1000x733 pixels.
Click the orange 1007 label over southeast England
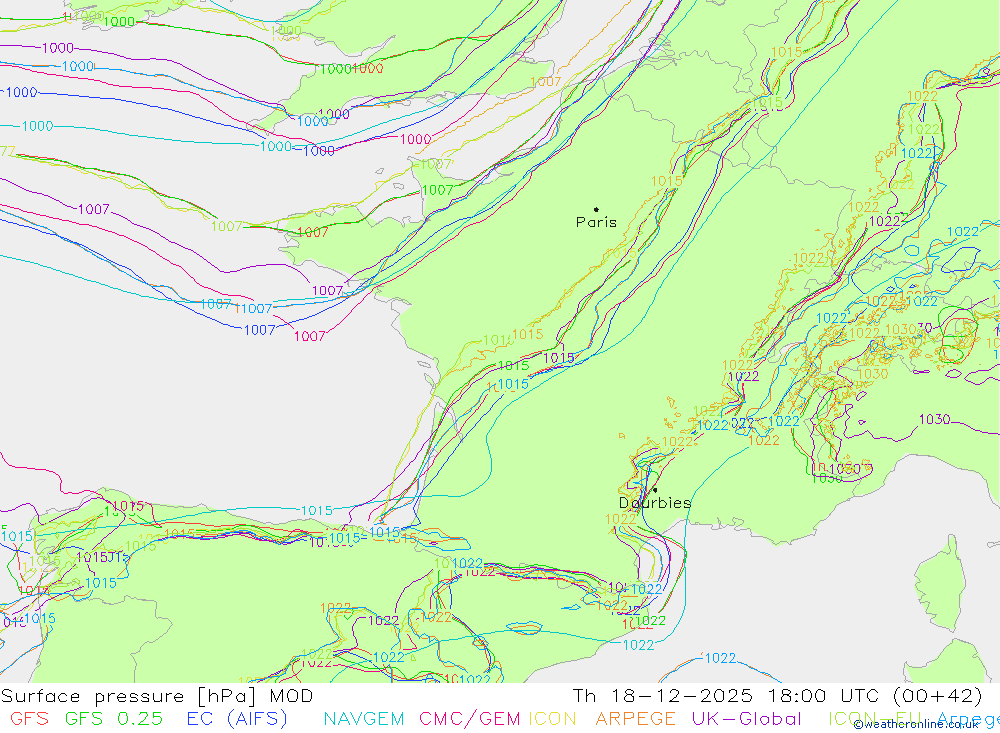[x=545, y=82]
